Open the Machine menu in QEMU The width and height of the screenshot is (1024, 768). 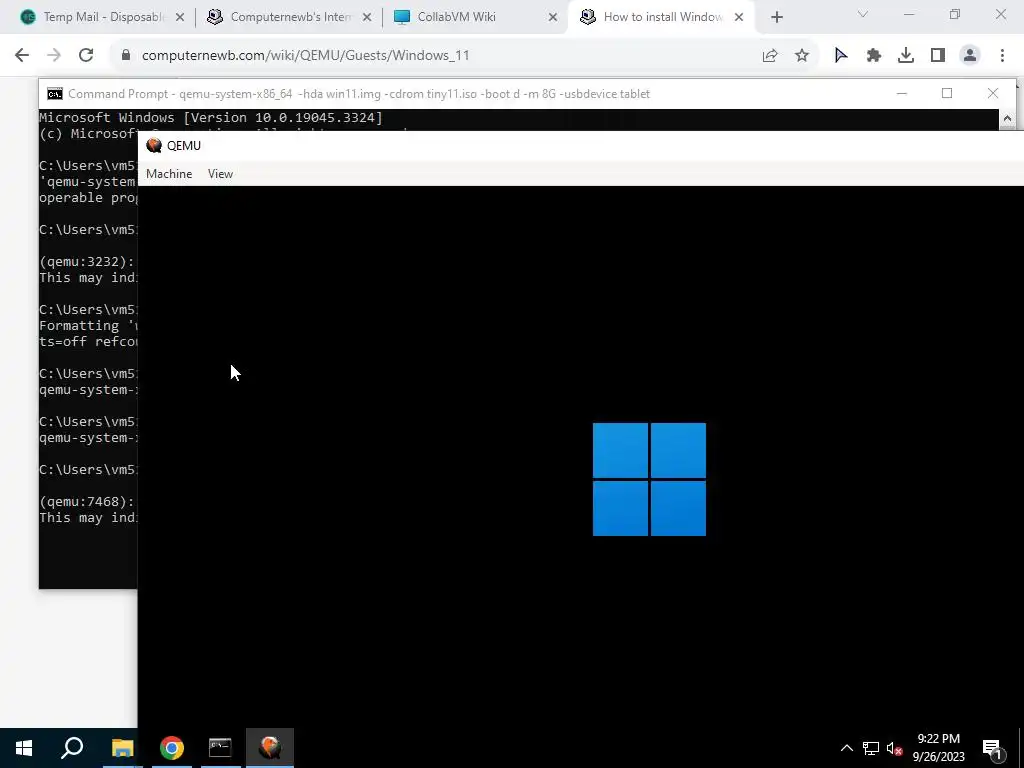coord(169,174)
